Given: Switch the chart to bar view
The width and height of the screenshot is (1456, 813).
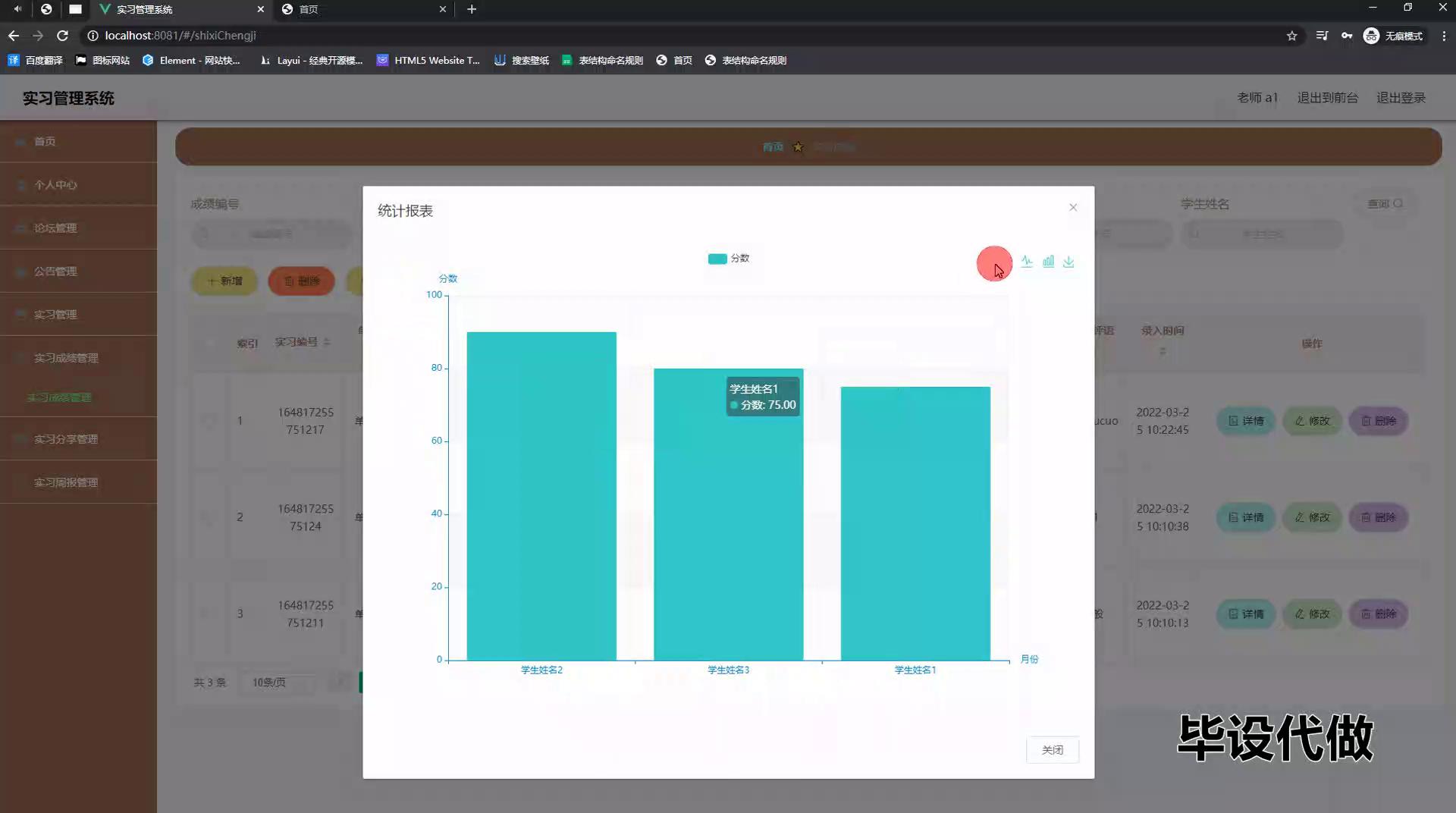Looking at the screenshot, I should pyautogui.click(x=1049, y=262).
